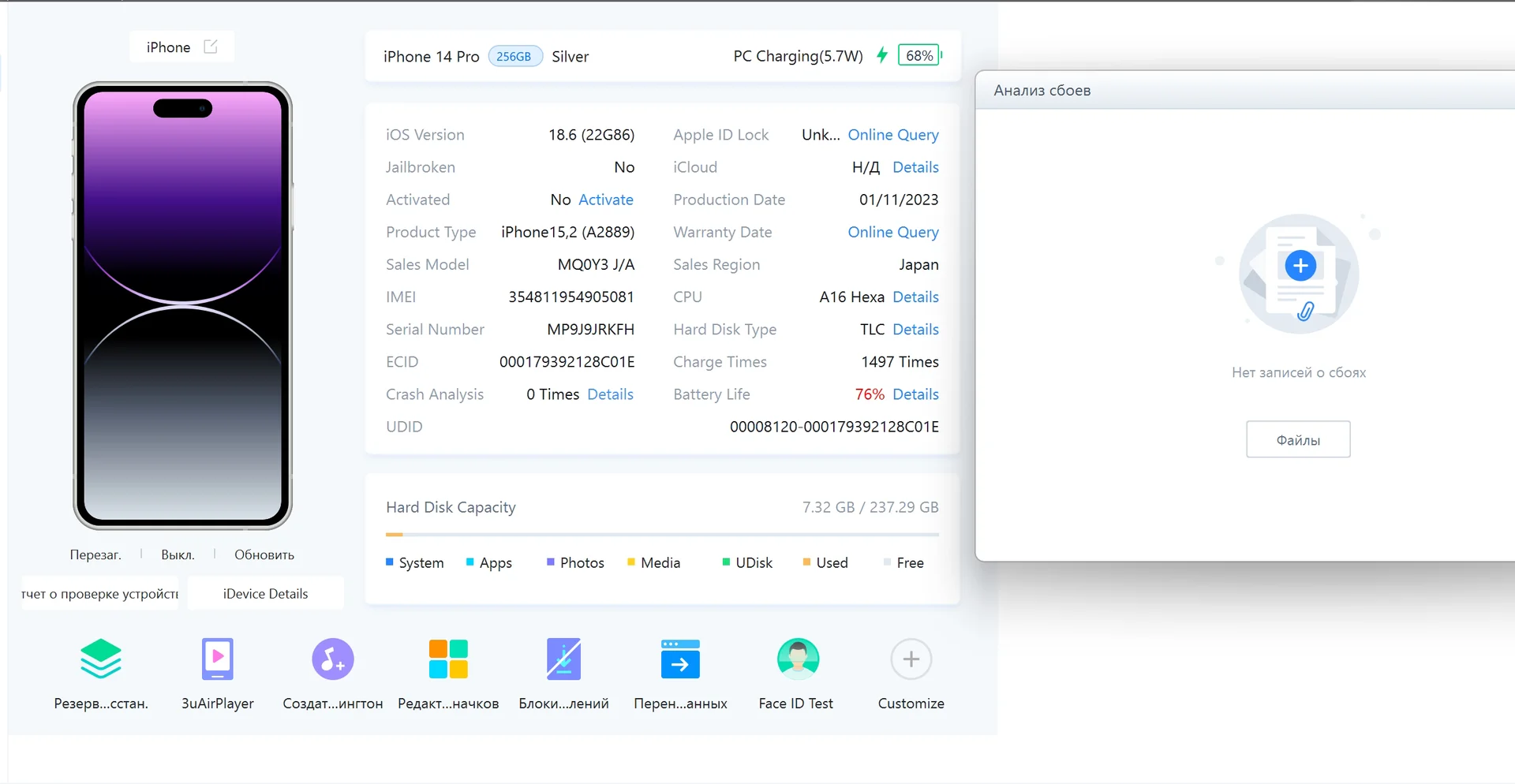1515x784 pixels.
Task: Click Details link for iCloud
Action: [915, 167]
